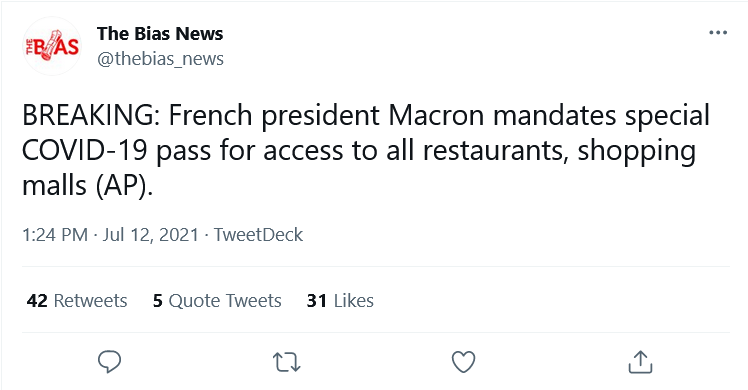
Task: Open the TweetDeck source link
Action: tap(258, 235)
